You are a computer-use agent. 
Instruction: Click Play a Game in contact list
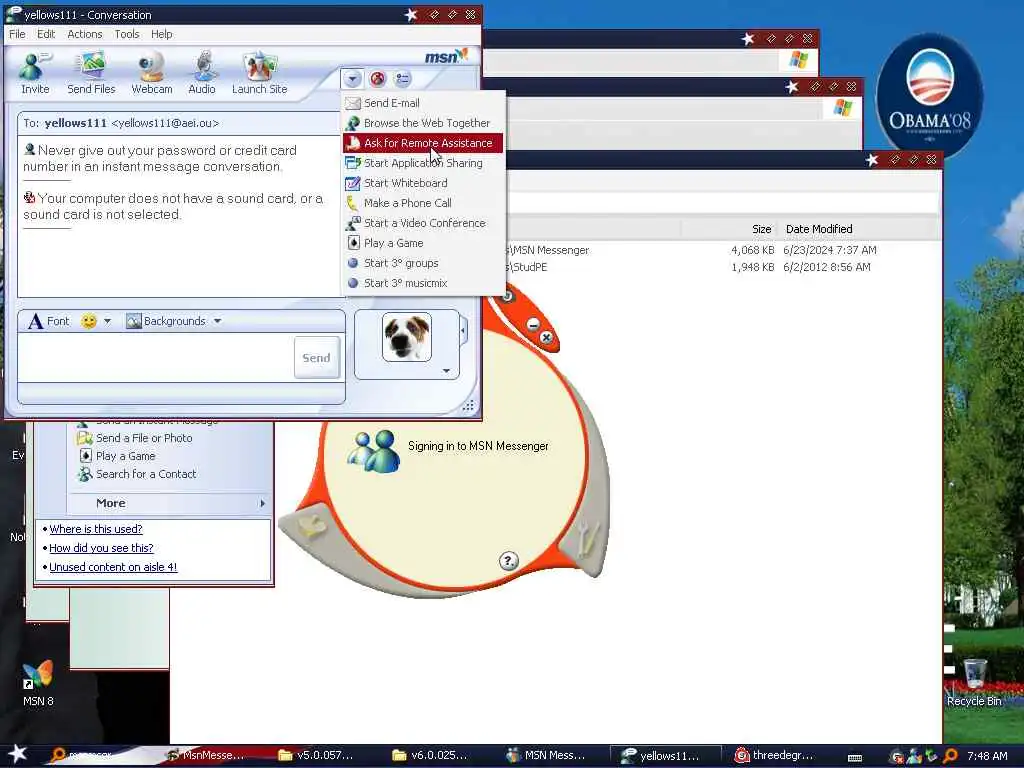click(118, 456)
